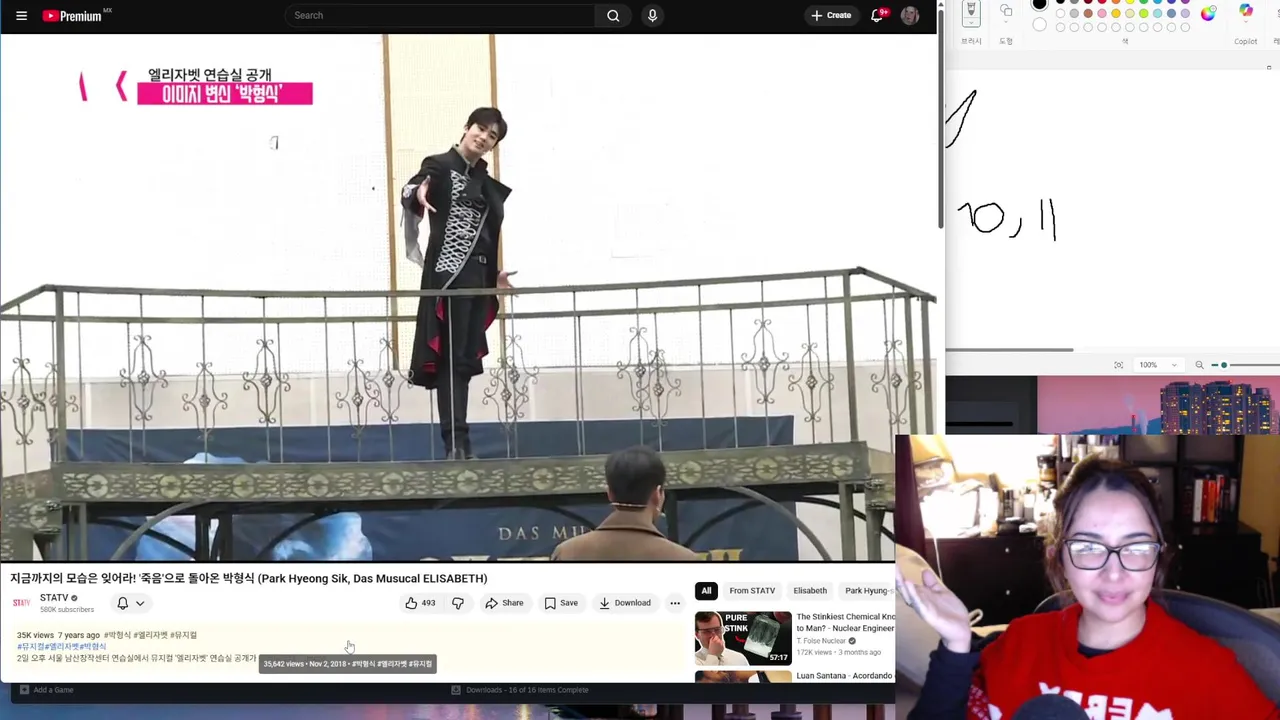This screenshot has width=1280, height=720.
Task: Click the Paint zoom slider handle
Action: coord(1224,365)
